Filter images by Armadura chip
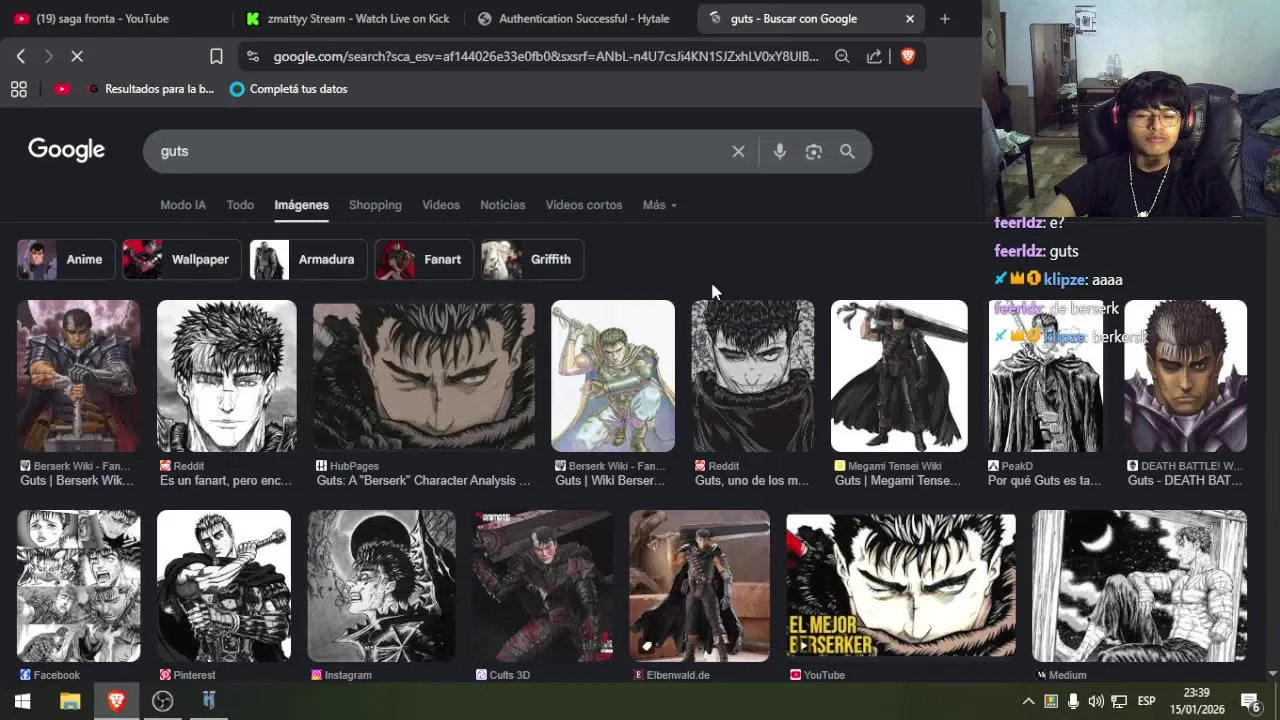 point(308,260)
